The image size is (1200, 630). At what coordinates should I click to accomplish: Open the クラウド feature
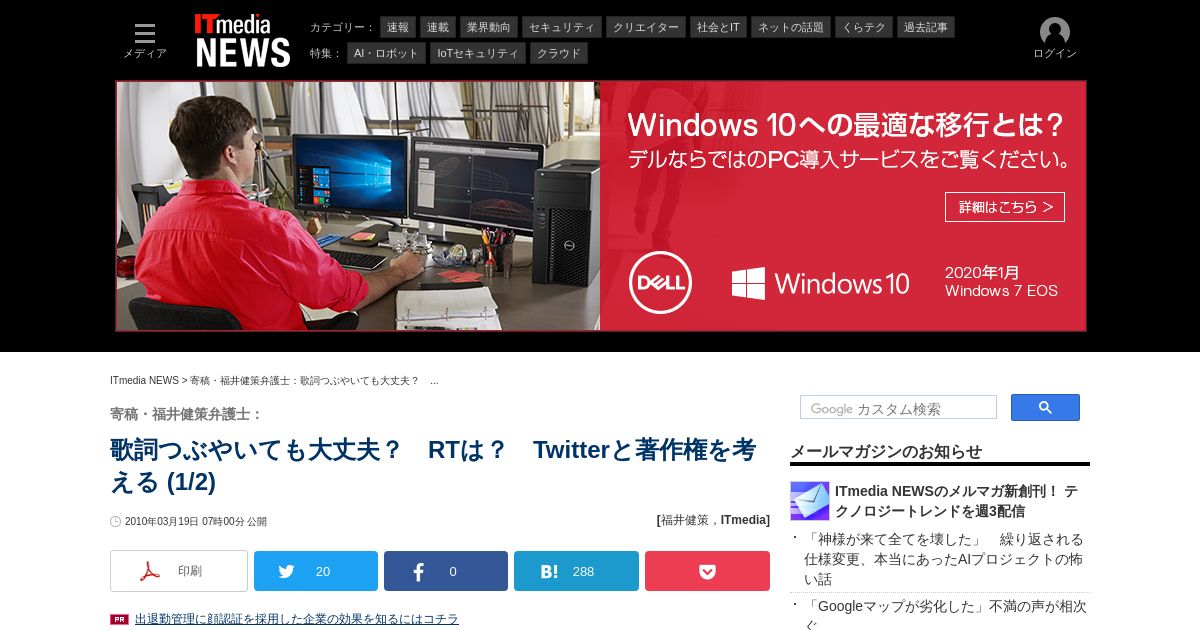pyautogui.click(x=559, y=53)
